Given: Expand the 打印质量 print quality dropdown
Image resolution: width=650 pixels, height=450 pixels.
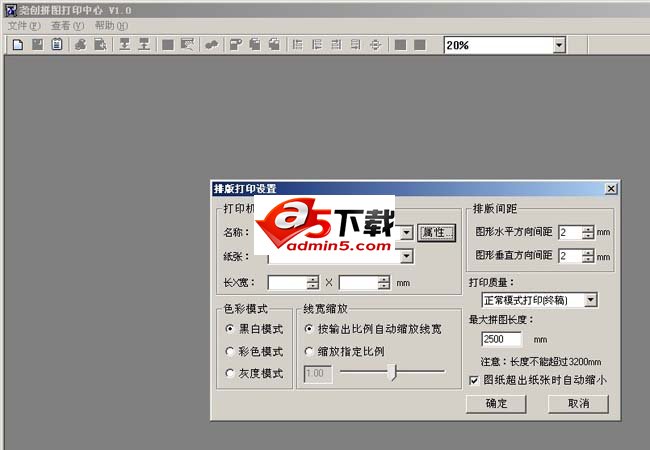Looking at the screenshot, I should point(591,300).
